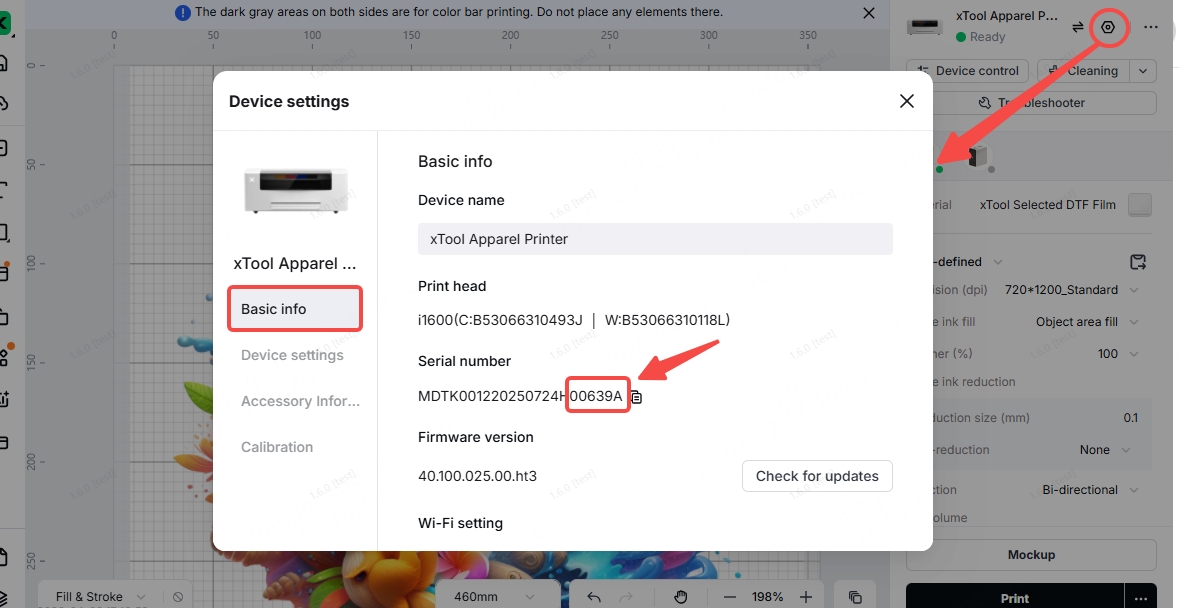Open the Fill & Stroke dropdown
This screenshot has width=1179, height=608.
coord(101,597)
